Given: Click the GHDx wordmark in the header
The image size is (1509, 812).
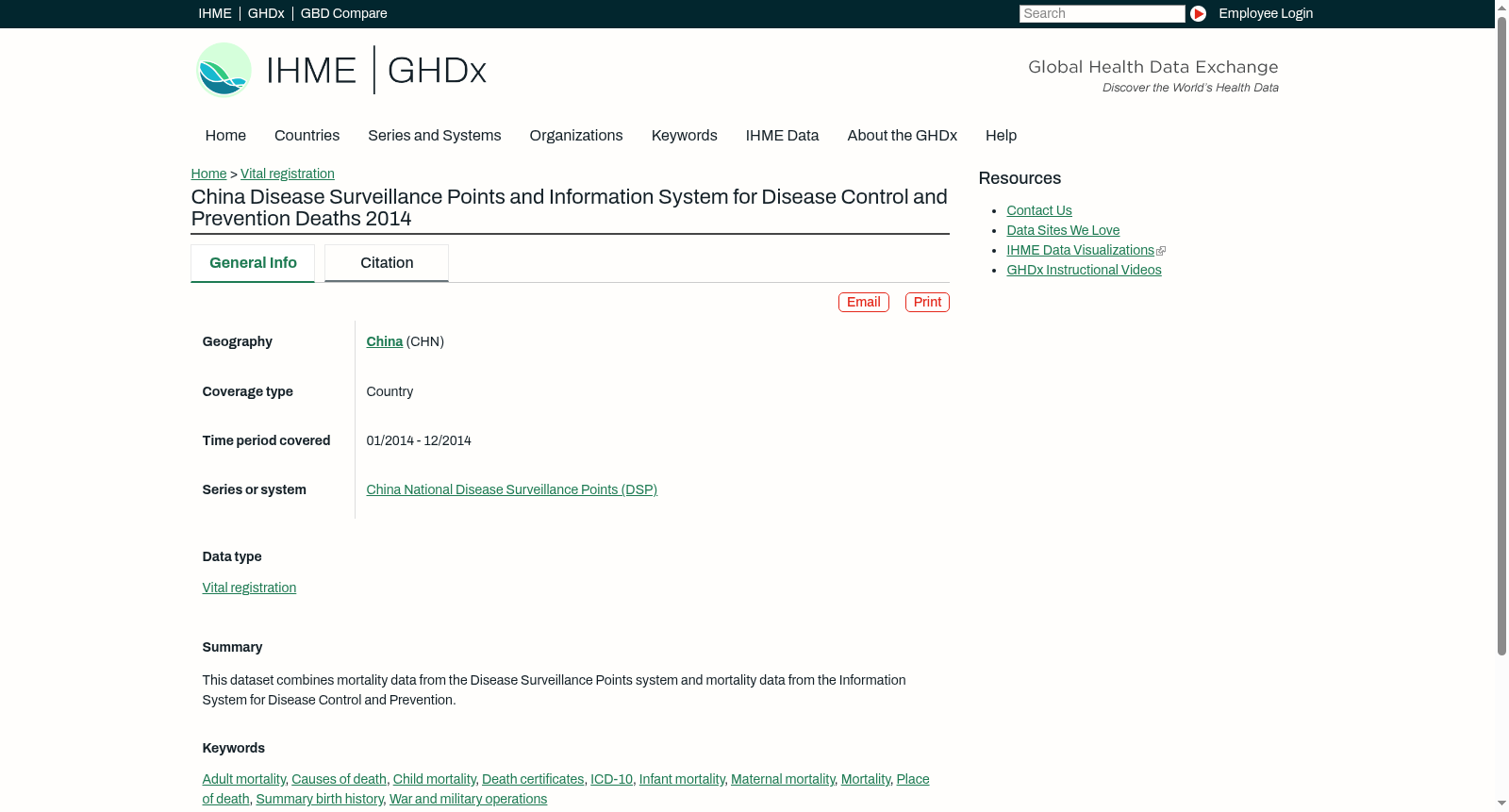Looking at the screenshot, I should pos(437,71).
